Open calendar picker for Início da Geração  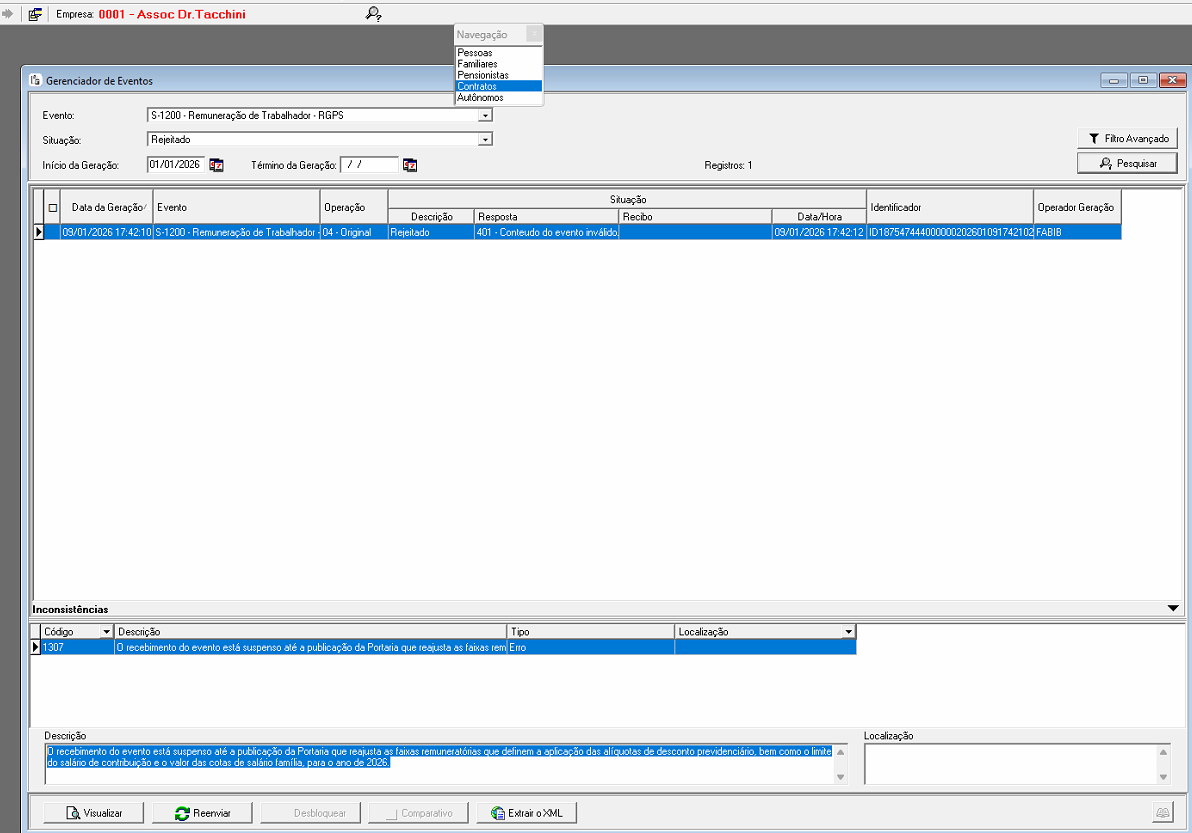[x=216, y=165]
